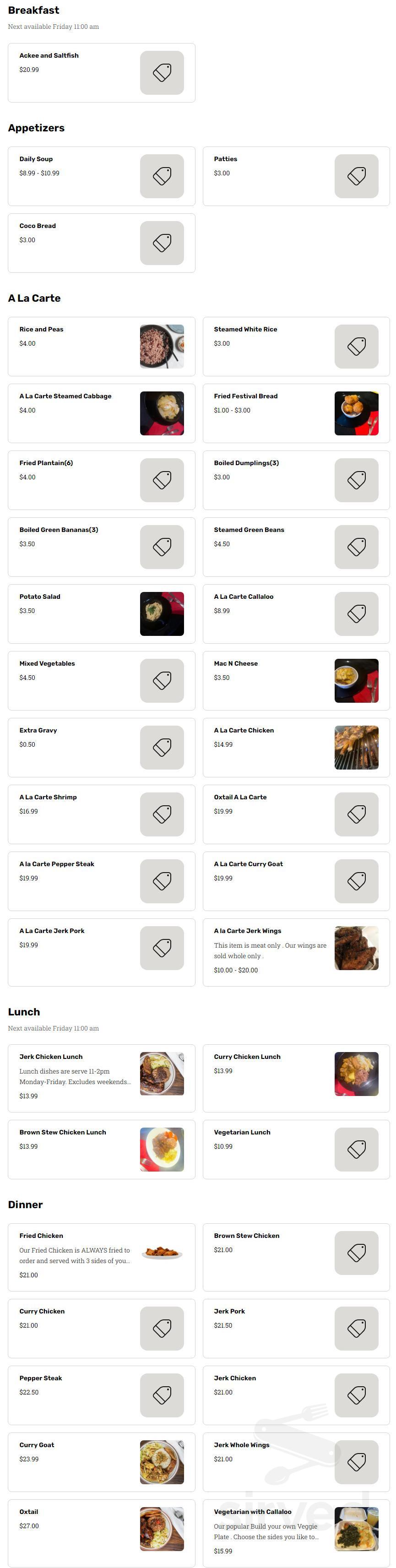This screenshot has width=396, height=1568.
Task: Click the tag icon for Oxtail A La Carte
Action: click(x=357, y=814)
